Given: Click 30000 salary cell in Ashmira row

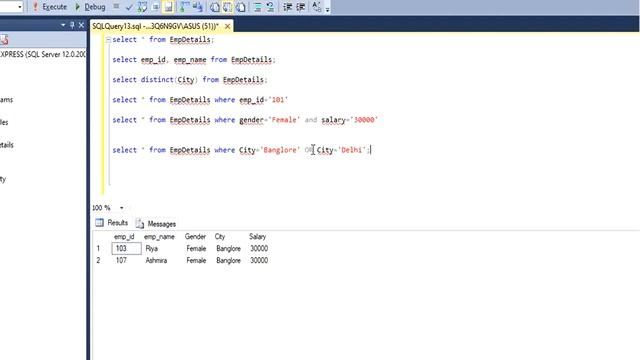Looking at the screenshot, I should [259, 260].
